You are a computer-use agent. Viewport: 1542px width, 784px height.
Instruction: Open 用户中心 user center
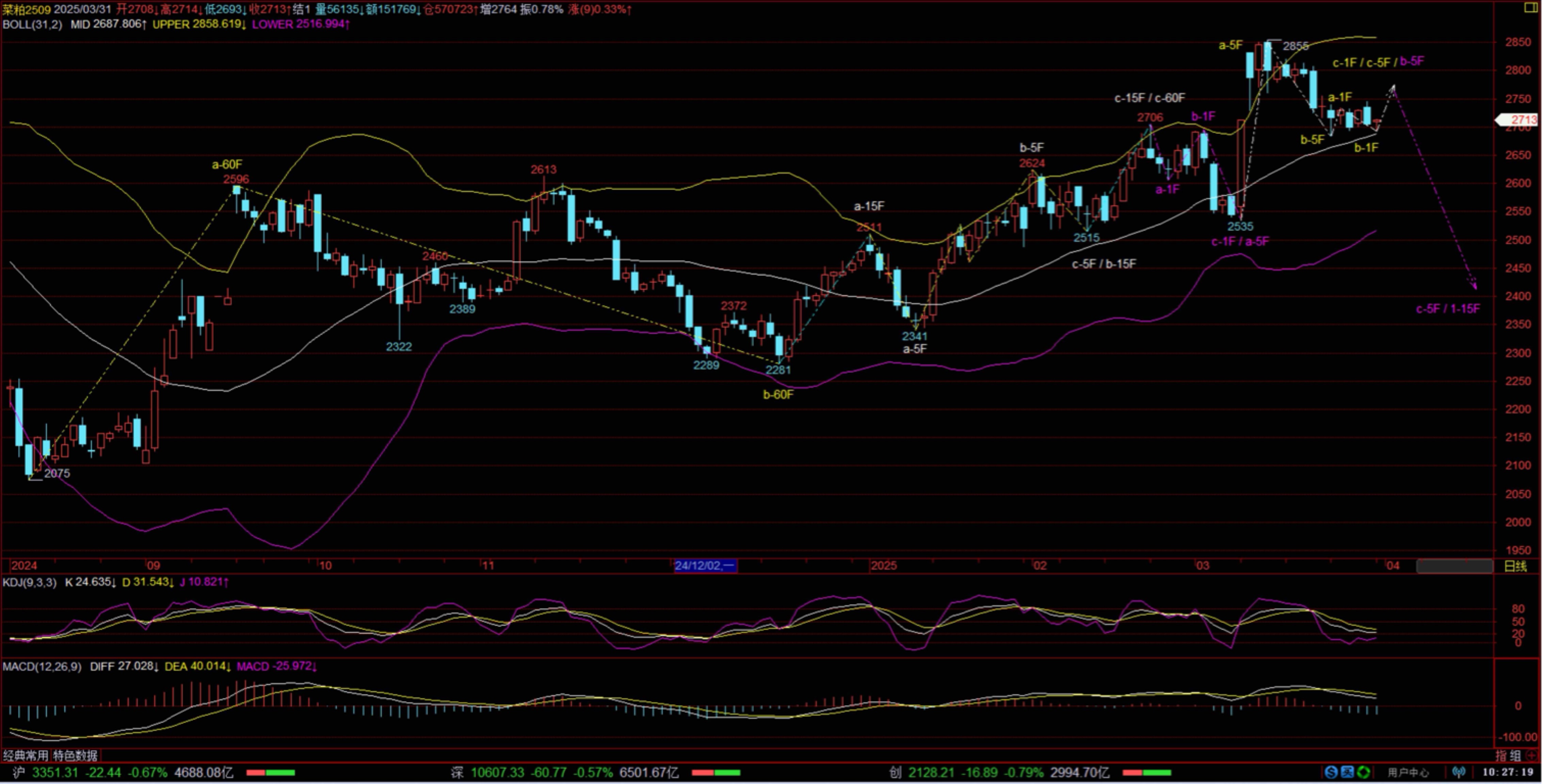(1408, 773)
